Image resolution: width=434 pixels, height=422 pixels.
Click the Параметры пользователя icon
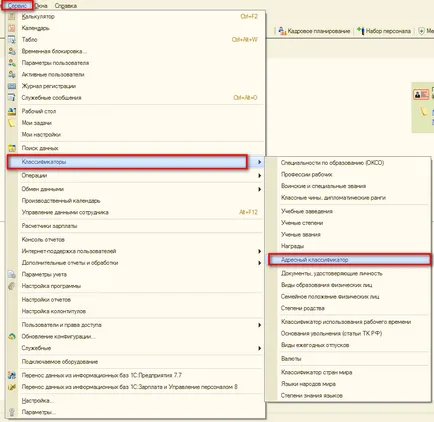pyautogui.click(x=12, y=63)
